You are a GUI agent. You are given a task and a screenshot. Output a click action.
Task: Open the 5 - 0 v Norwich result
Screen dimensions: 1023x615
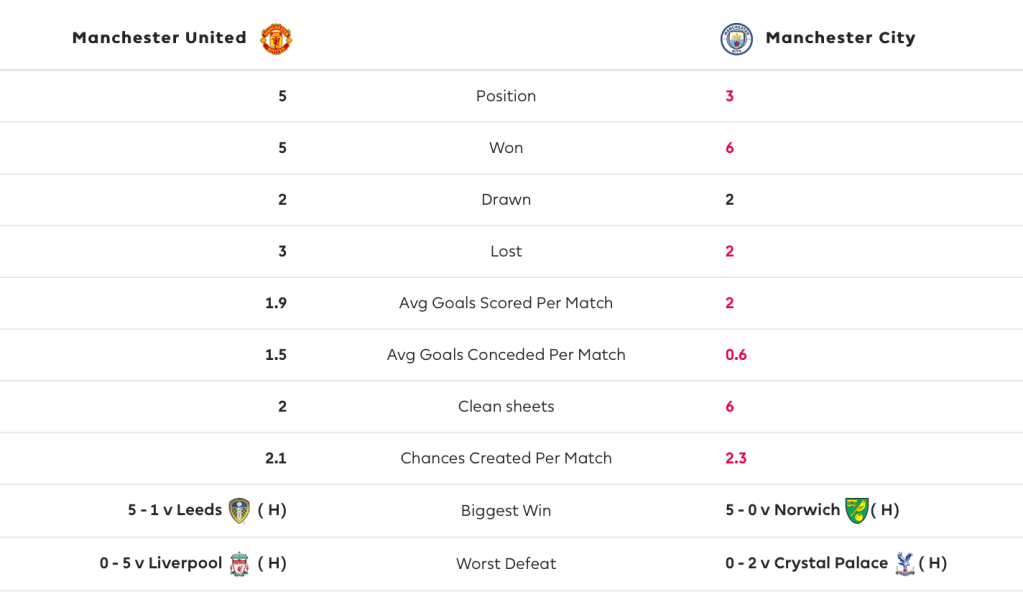(x=782, y=510)
